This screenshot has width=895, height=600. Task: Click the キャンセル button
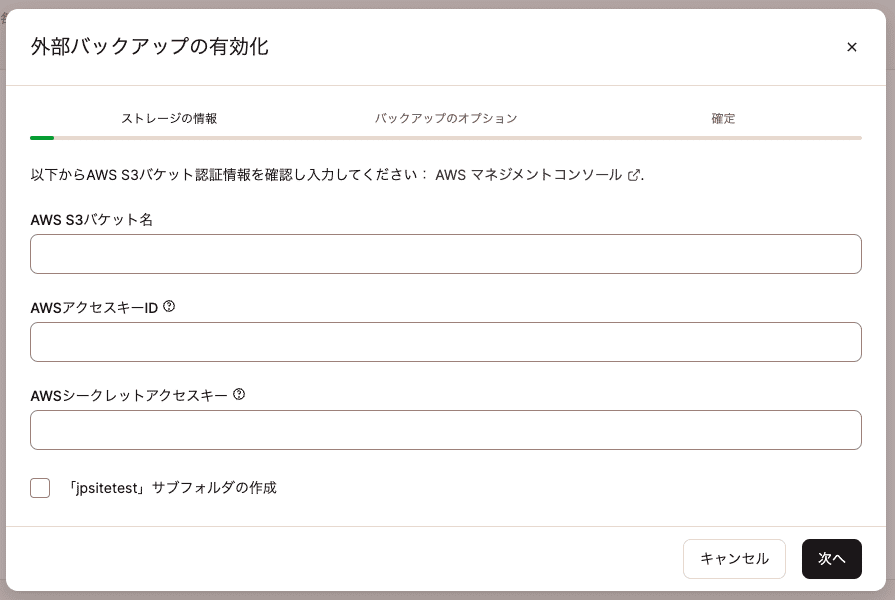tap(734, 559)
